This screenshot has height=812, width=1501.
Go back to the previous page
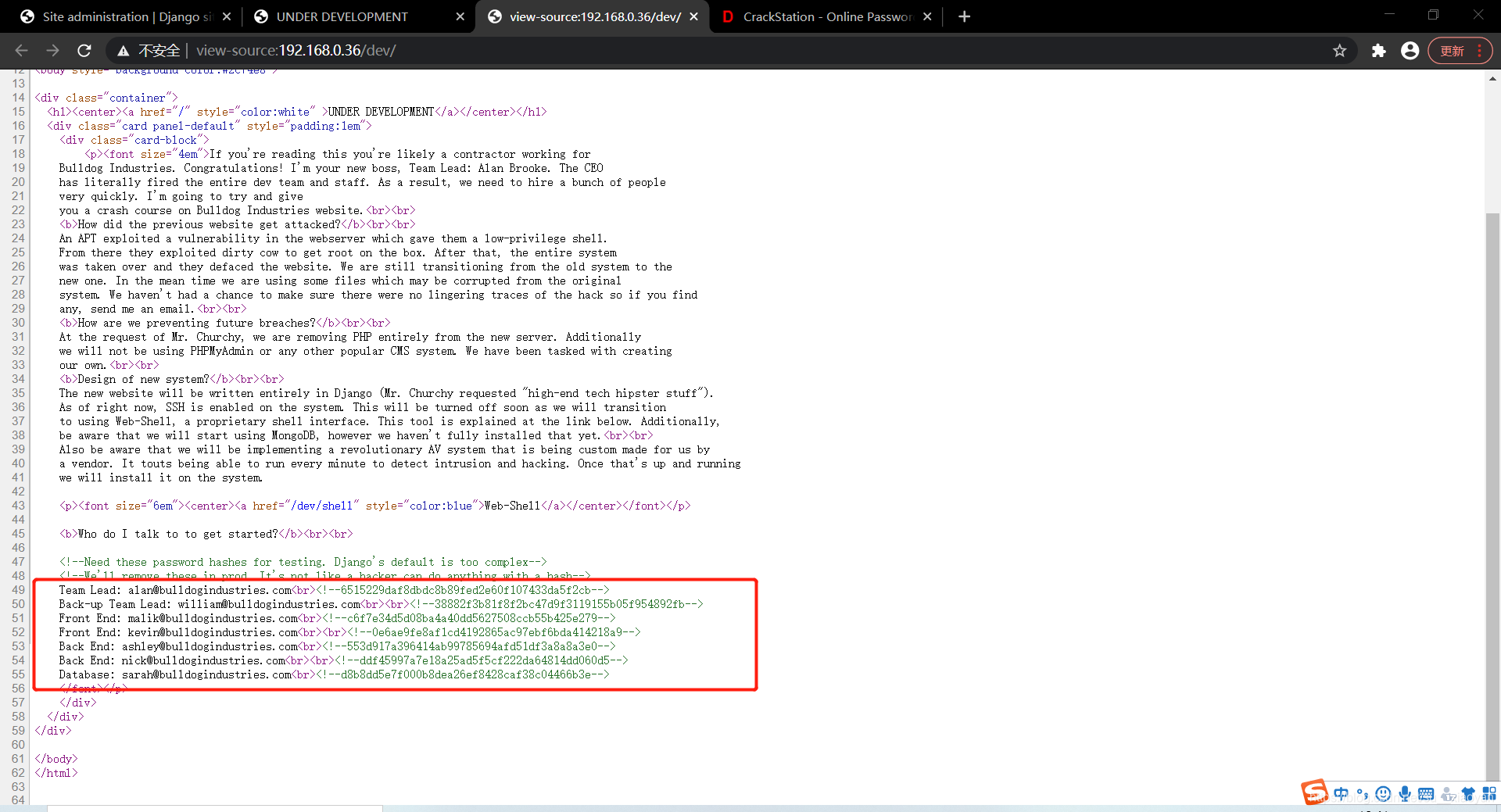[21, 51]
